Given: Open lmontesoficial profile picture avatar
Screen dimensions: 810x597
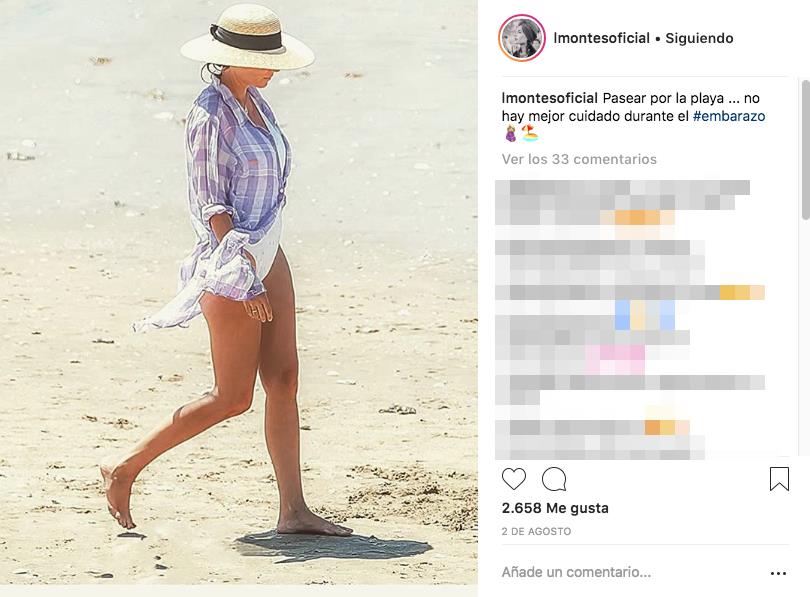Looking at the screenshot, I should pyautogui.click(x=522, y=38).
